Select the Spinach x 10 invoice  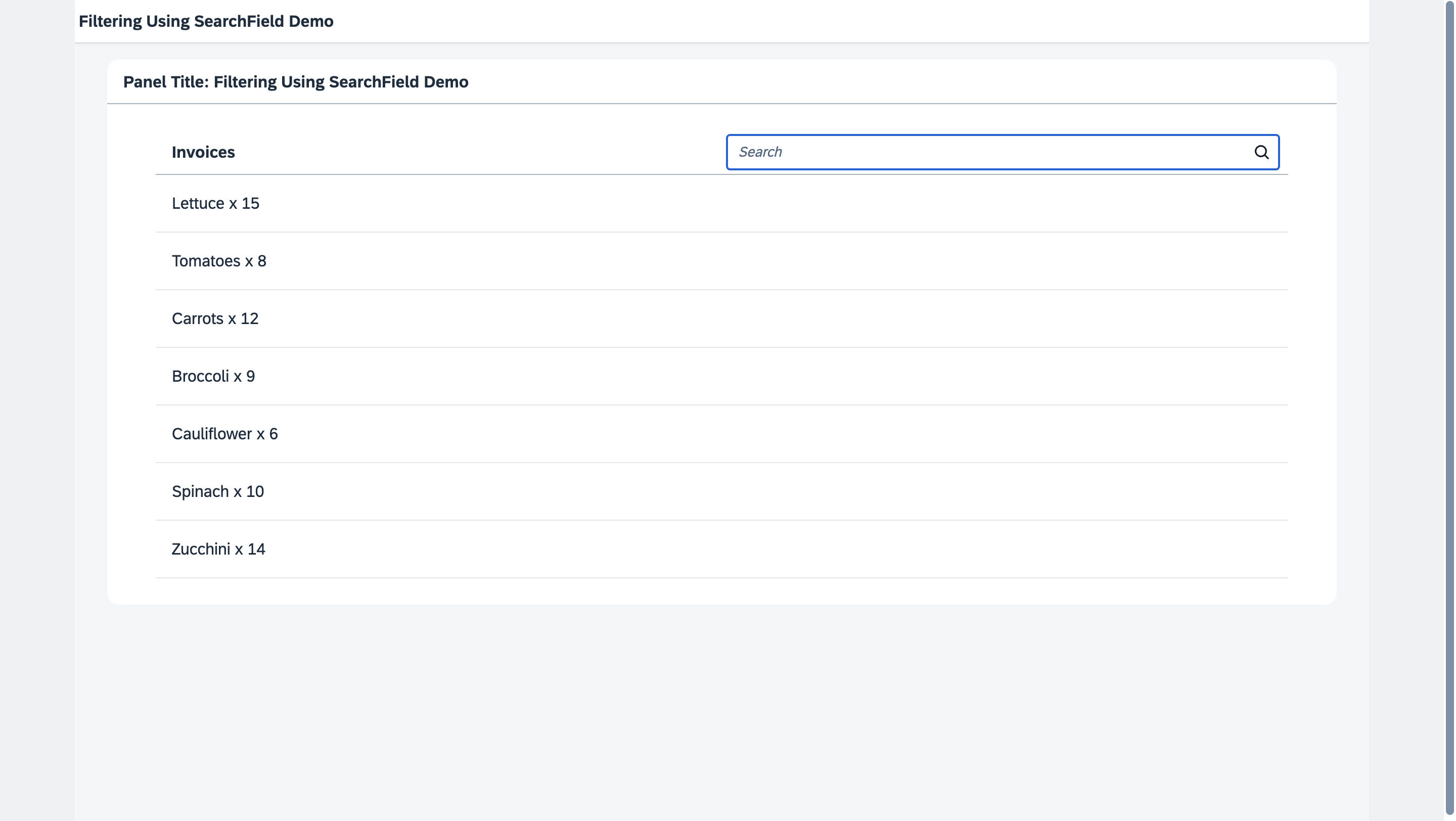[x=217, y=491]
